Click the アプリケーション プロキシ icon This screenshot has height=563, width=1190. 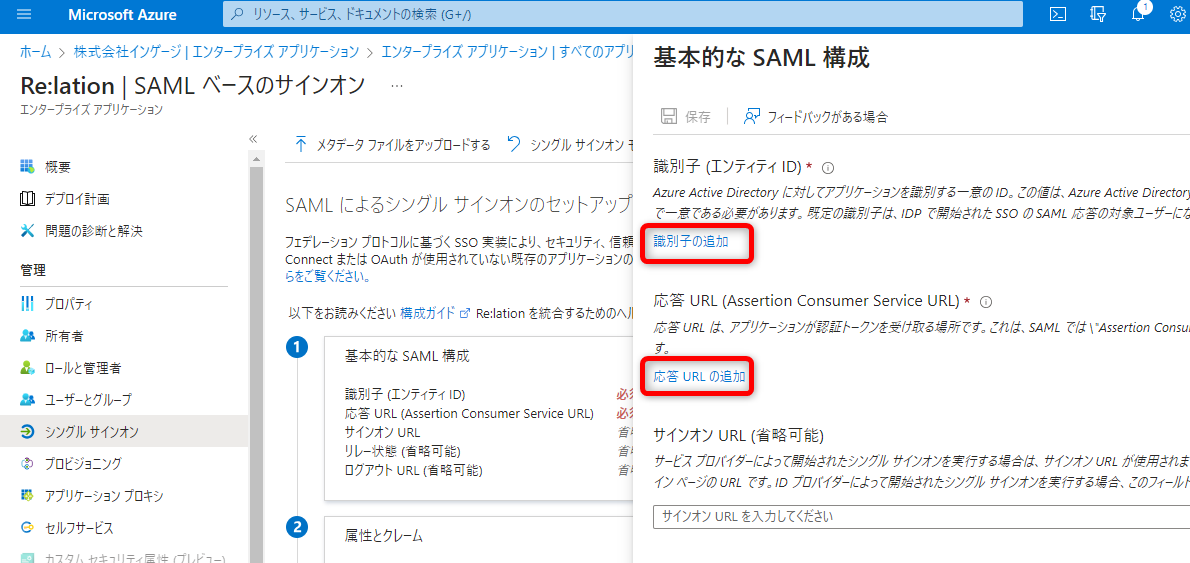coord(27,495)
